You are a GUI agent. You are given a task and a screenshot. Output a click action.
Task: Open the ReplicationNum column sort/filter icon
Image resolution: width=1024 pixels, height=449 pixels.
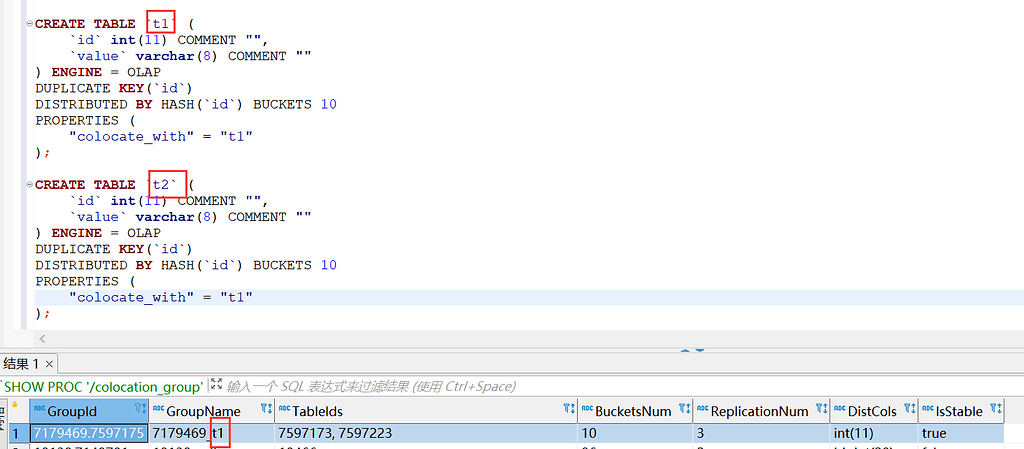pos(821,410)
